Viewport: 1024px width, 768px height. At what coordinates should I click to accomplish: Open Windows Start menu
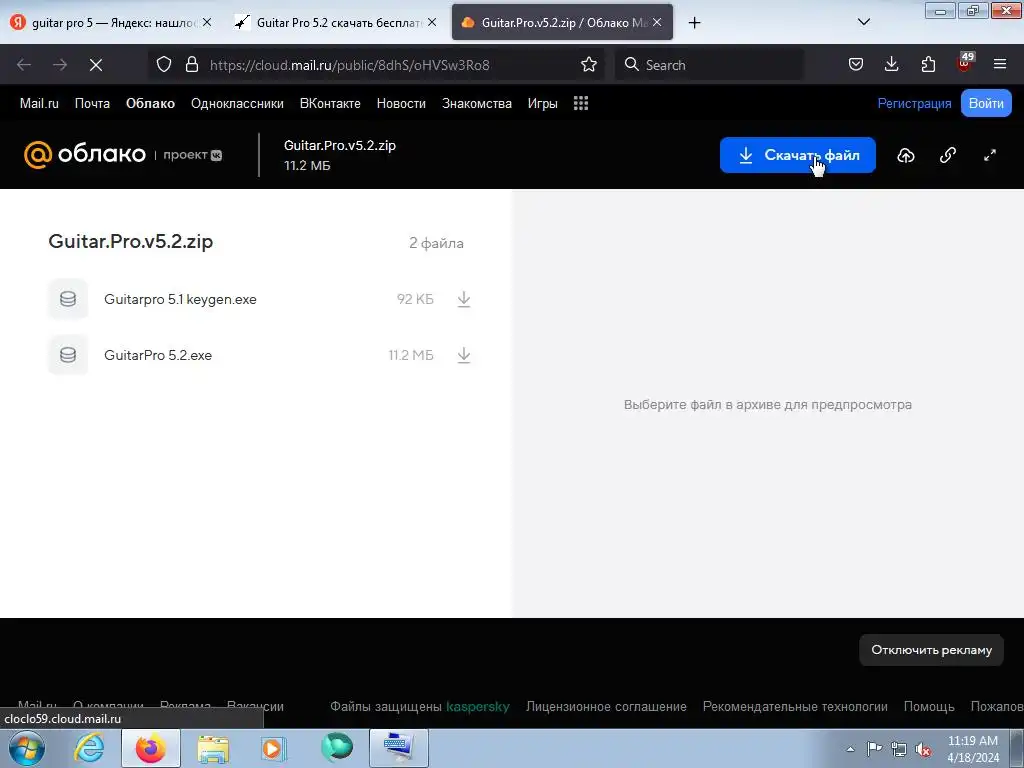pyautogui.click(x=27, y=748)
